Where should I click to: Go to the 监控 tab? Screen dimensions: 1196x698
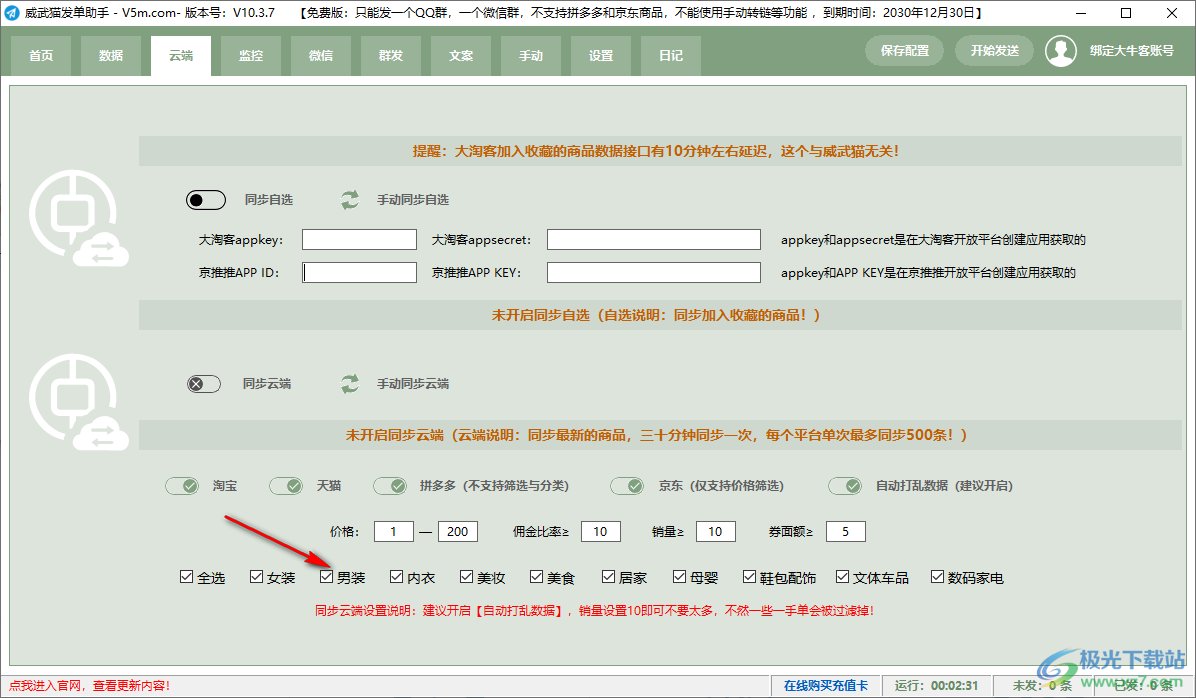(251, 56)
